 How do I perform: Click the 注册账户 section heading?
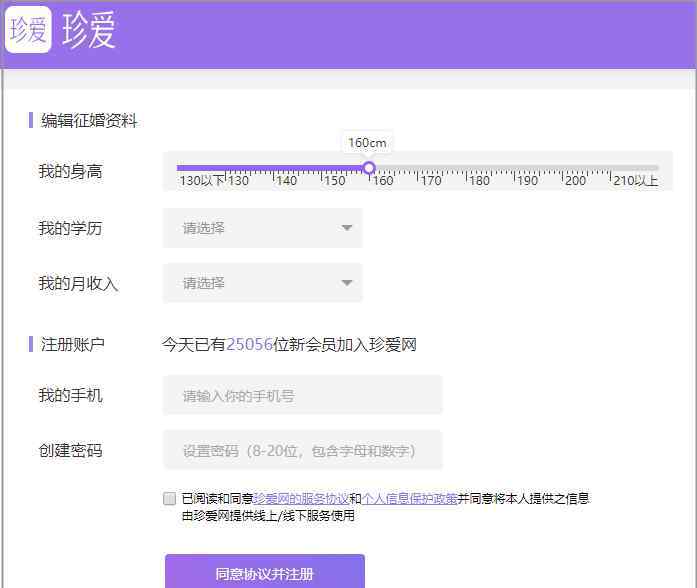click(x=73, y=344)
